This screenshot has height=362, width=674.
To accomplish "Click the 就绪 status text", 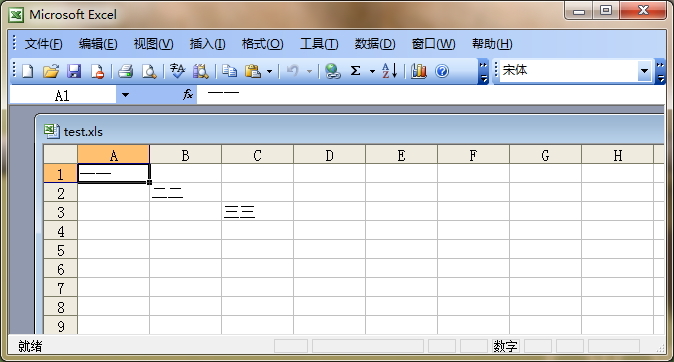I will 30,346.
